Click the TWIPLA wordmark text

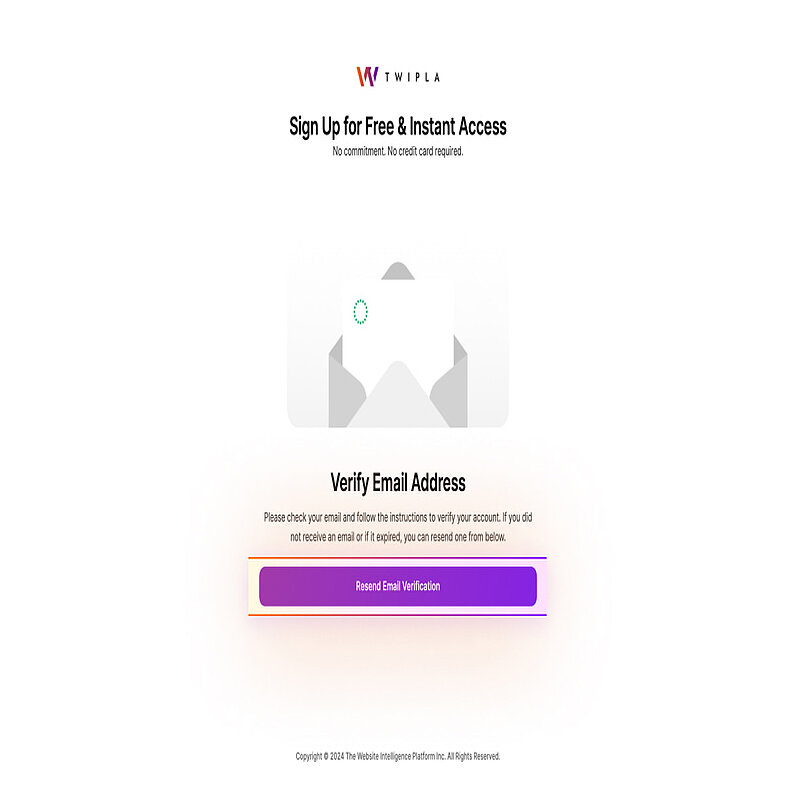click(x=412, y=77)
